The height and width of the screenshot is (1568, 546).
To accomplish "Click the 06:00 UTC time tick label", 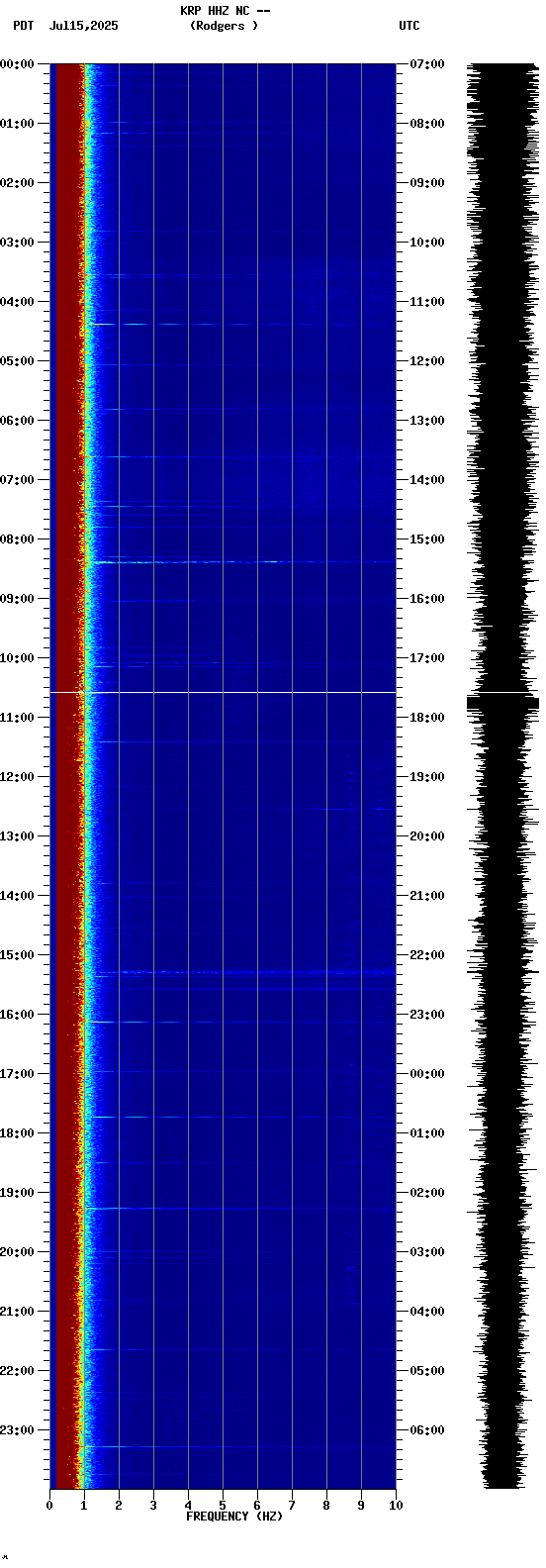I will pos(427,1430).
